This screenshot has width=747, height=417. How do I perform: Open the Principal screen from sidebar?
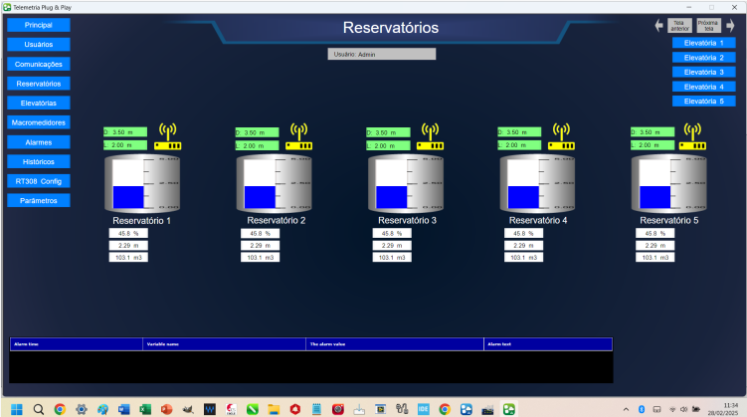[39, 25]
